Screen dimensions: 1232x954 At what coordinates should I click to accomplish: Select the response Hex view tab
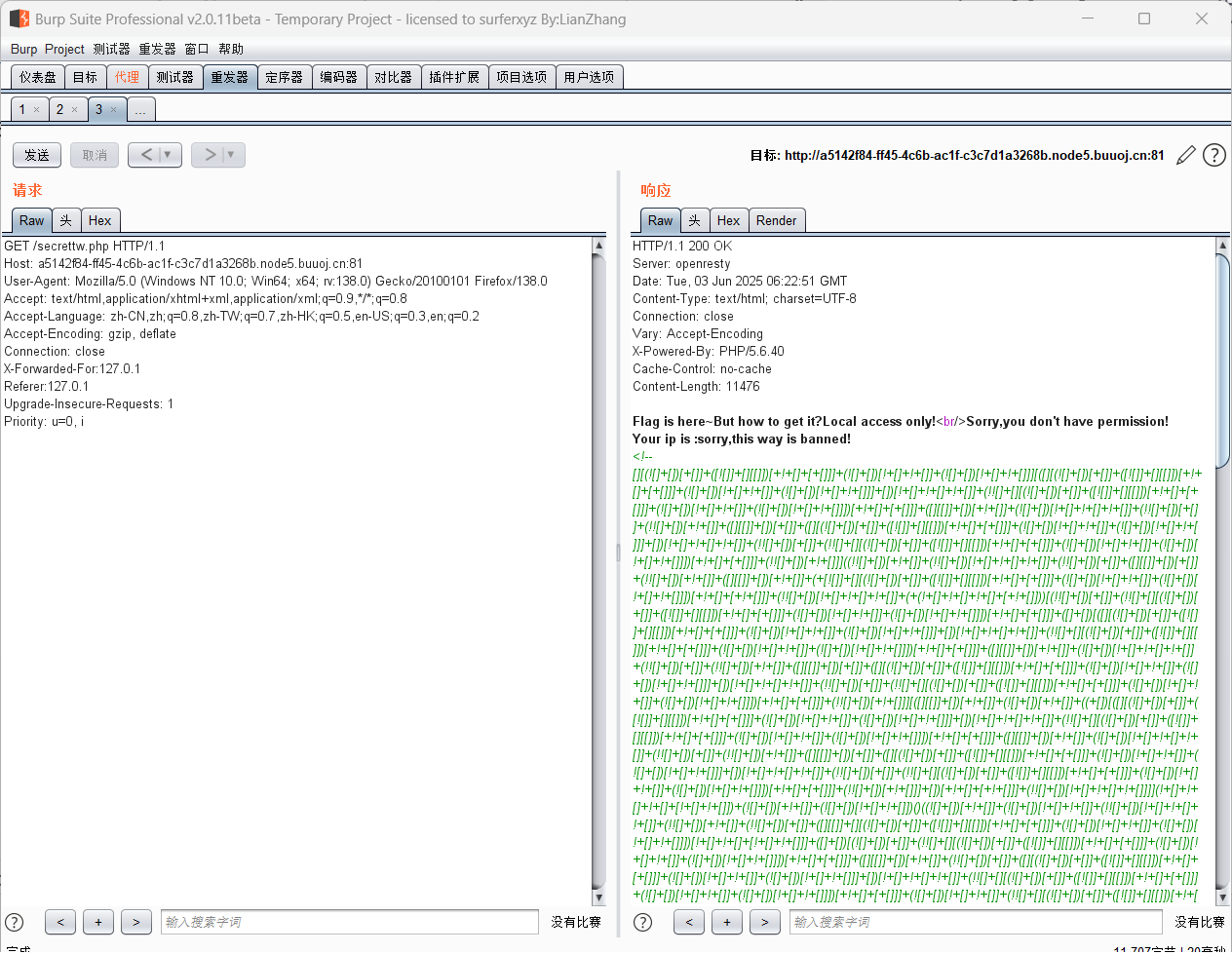pos(729,220)
